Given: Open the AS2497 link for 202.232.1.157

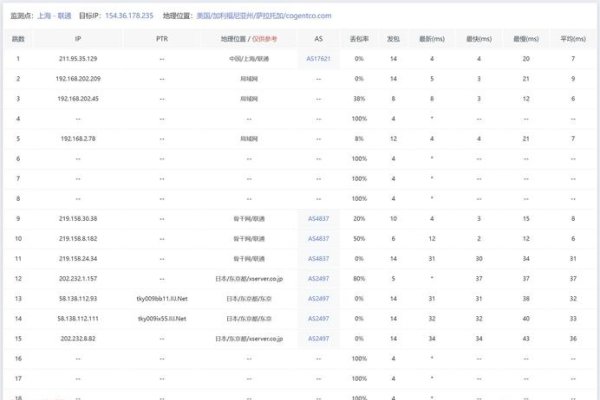Looking at the screenshot, I should coord(318,279).
